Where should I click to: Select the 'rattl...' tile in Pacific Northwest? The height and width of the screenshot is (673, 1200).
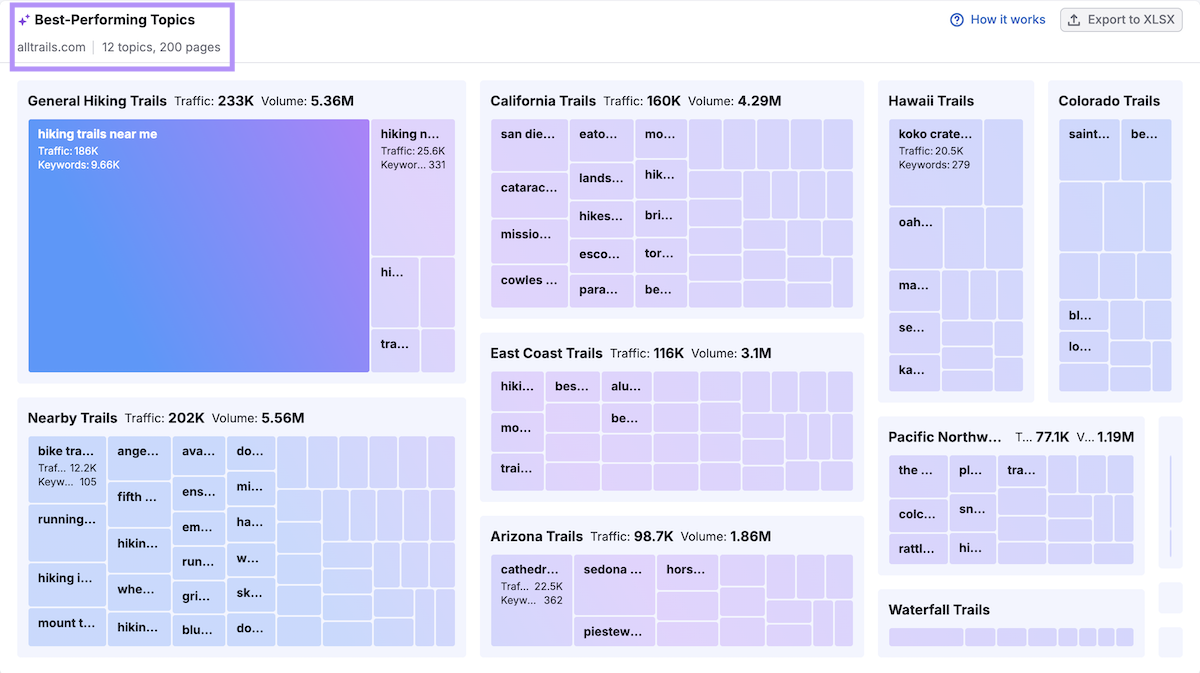[918, 549]
